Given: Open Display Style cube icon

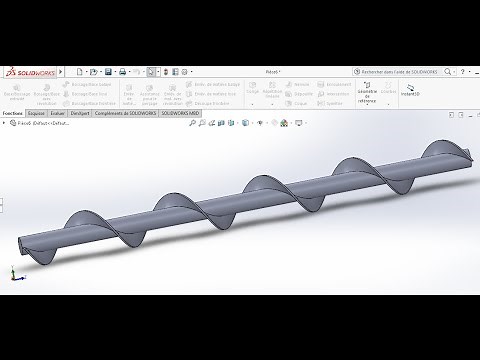Looking at the screenshot, I should [245, 123].
